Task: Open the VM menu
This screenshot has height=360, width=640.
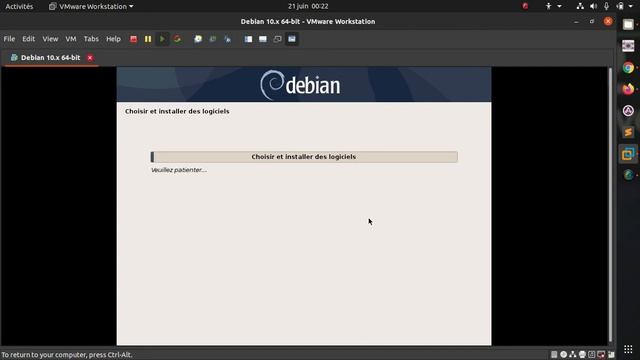Action: [71, 39]
